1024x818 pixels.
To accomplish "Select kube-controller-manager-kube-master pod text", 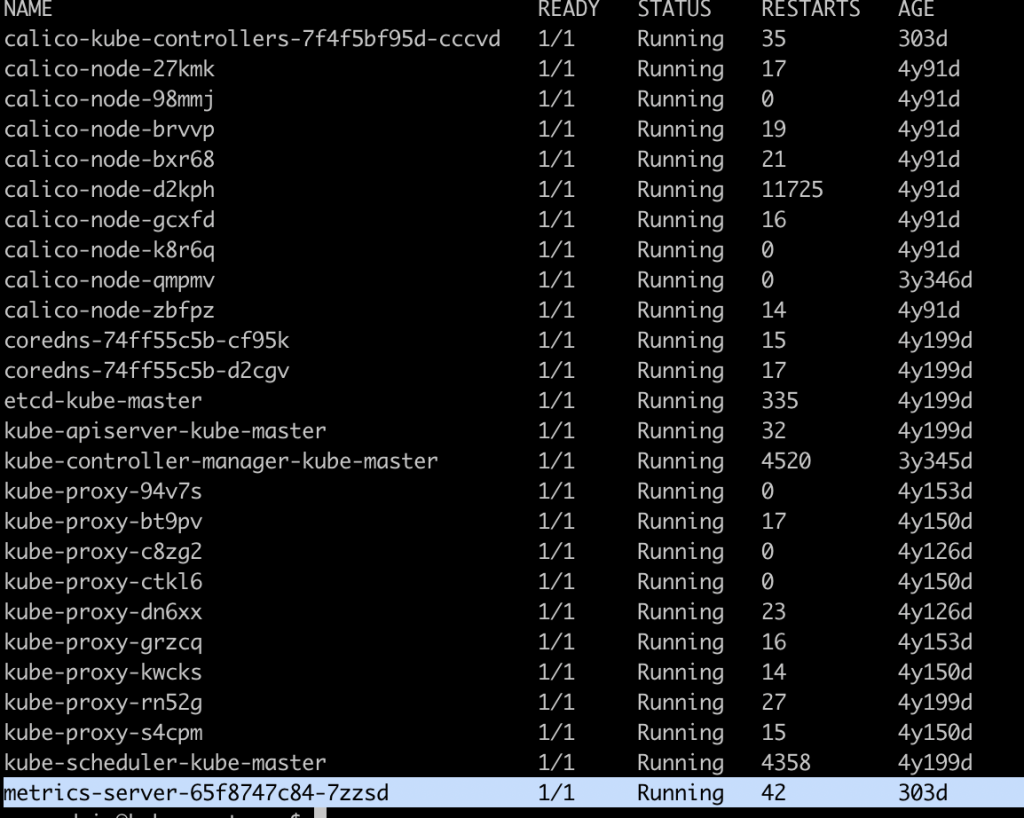I will tap(221, 461).
